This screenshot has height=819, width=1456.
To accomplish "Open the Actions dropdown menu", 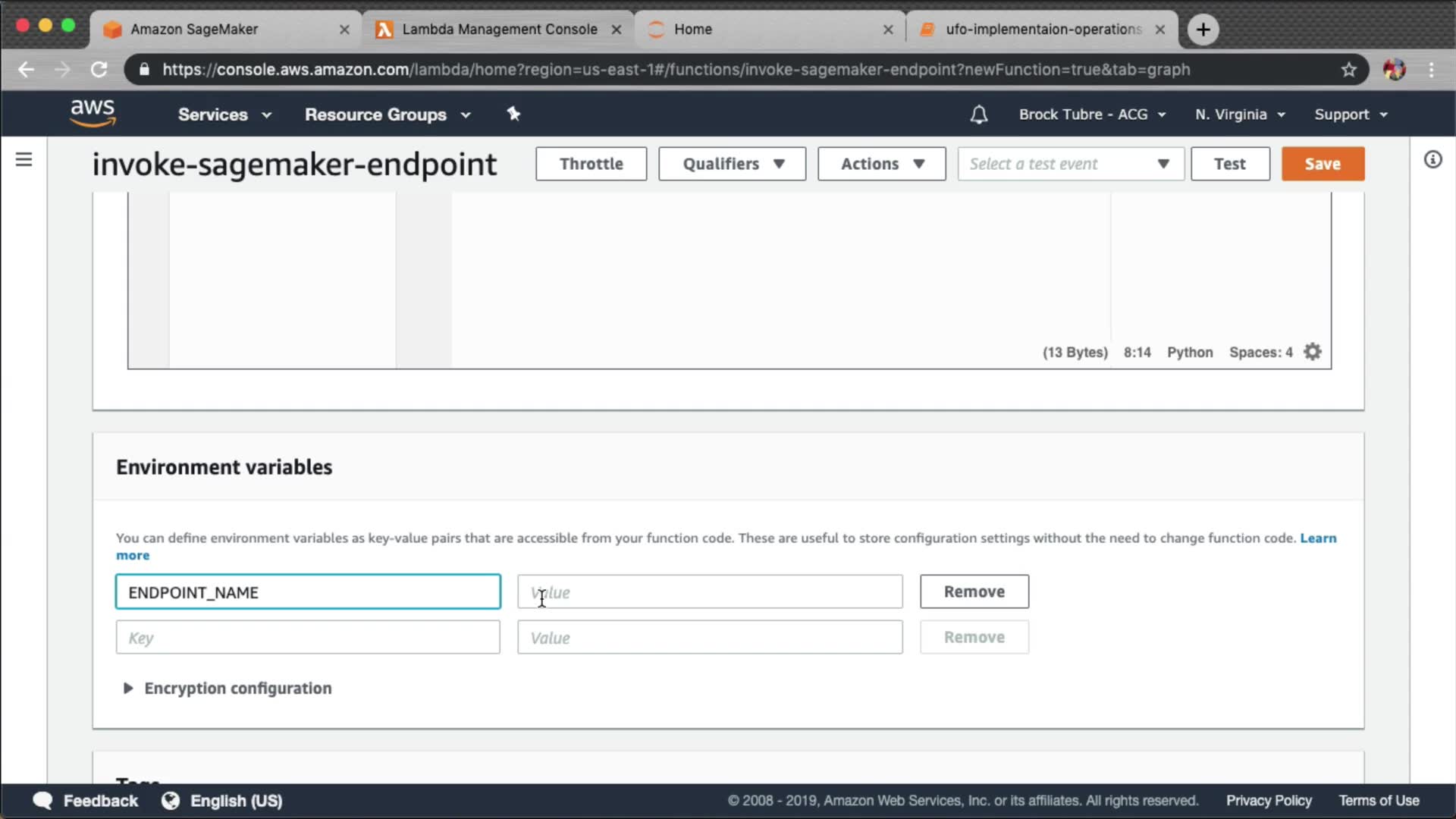I will [881, 164].
